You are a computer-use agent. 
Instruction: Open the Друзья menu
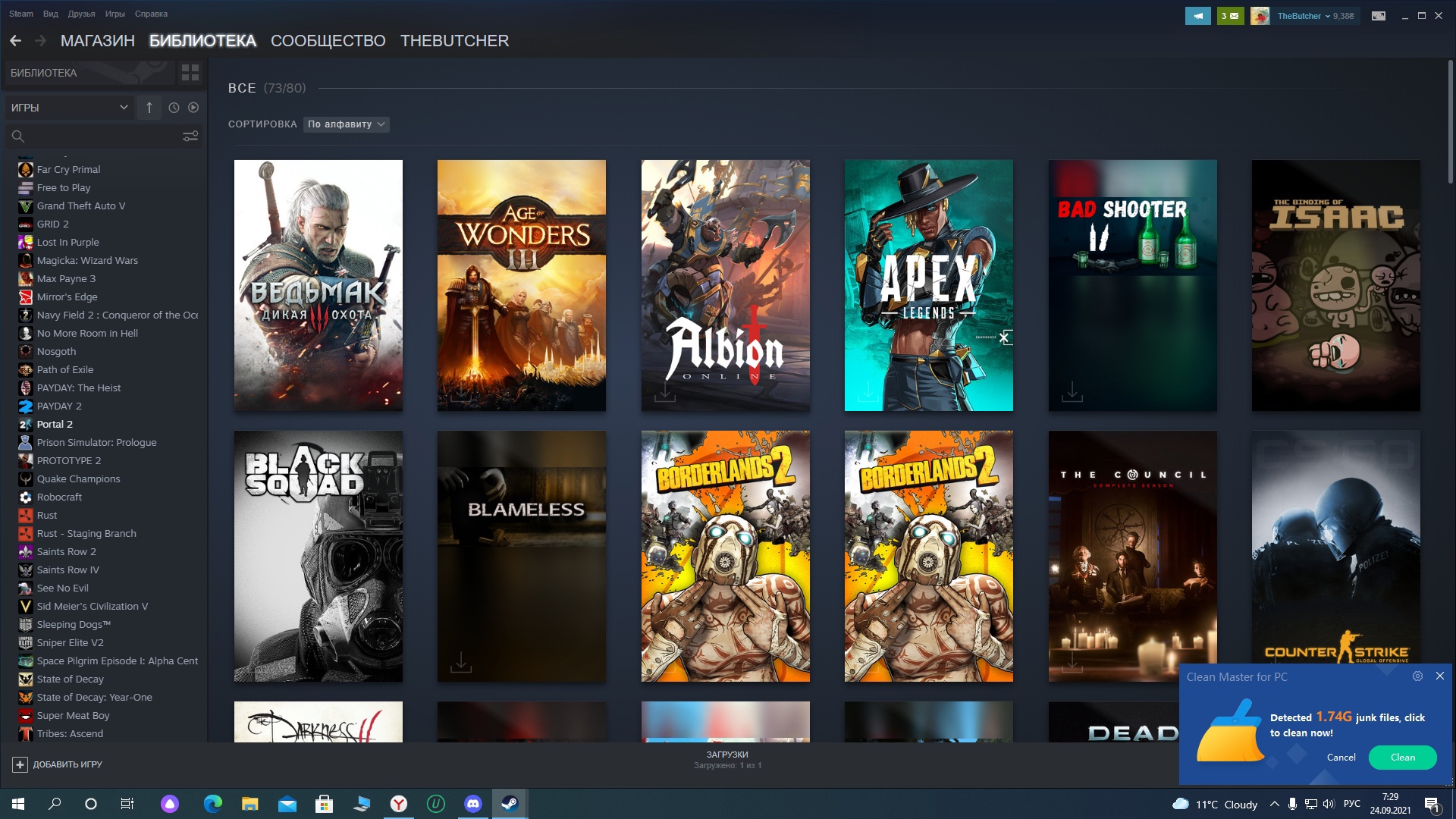click(81, 14)
